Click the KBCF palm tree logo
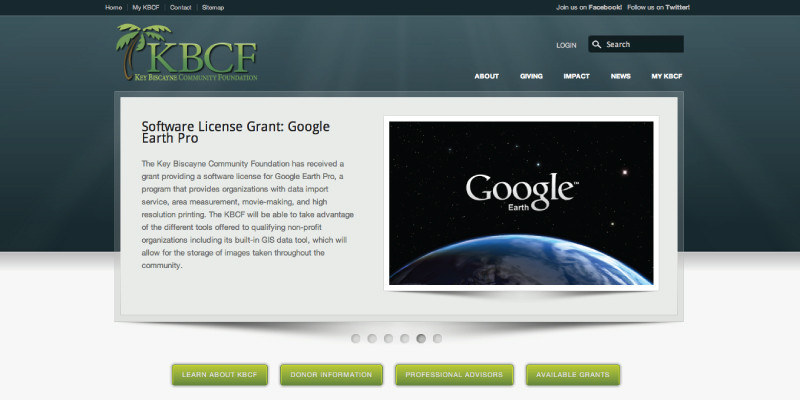Image resolution: width=800 pixels, height=400 pixels. tap(187, 52)
